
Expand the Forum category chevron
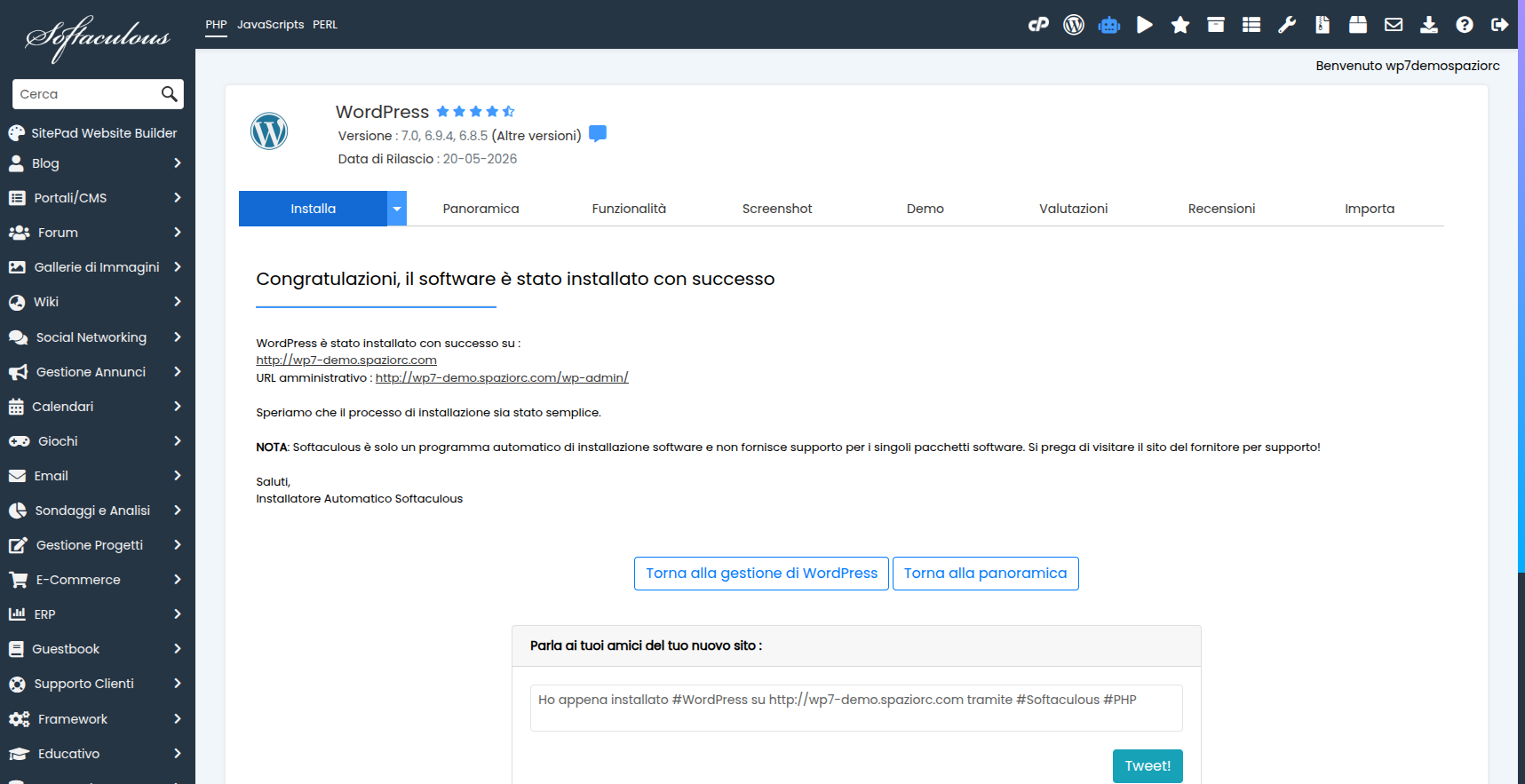pos(178,233)
